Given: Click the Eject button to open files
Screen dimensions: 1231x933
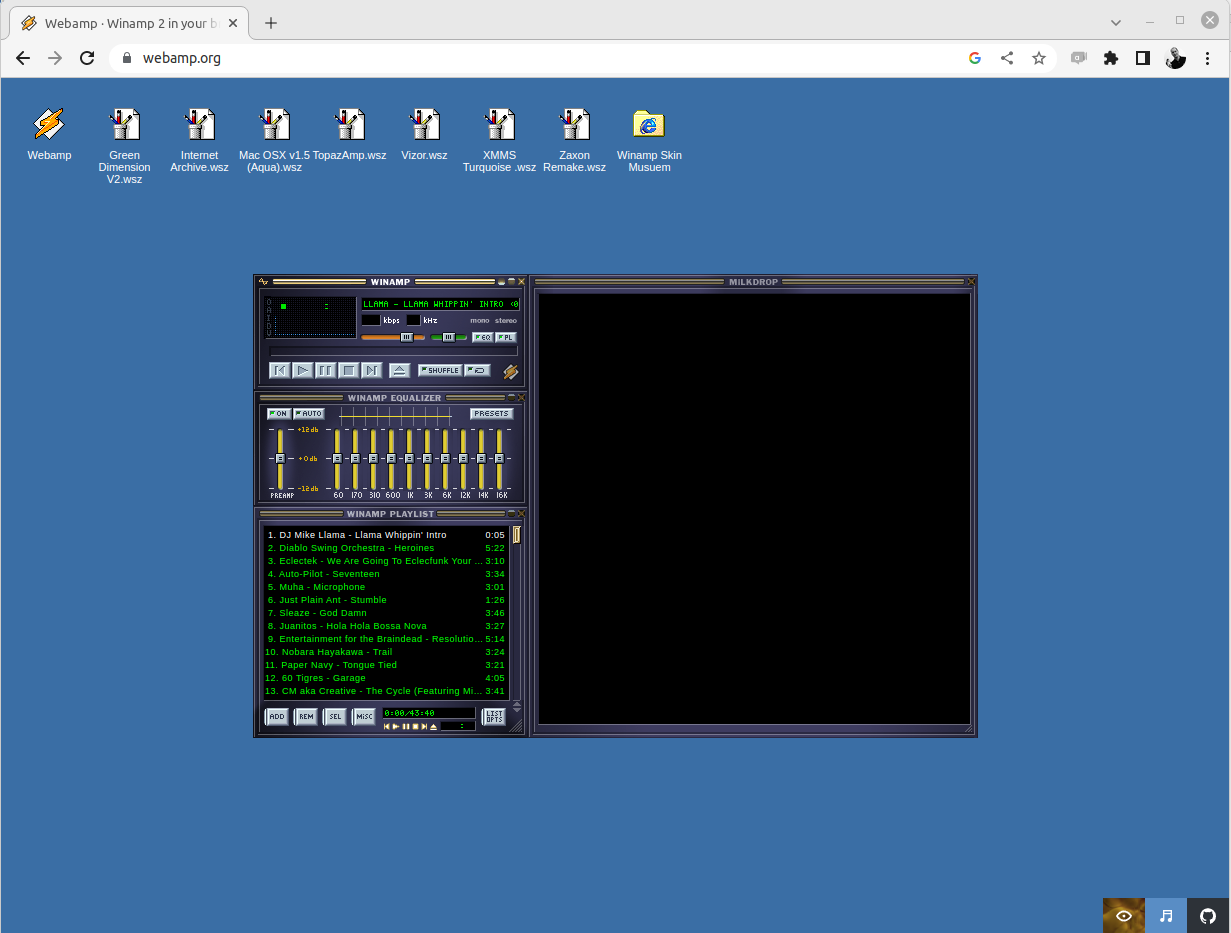Looking at the screenshot, I should click(x=399, y=370).
